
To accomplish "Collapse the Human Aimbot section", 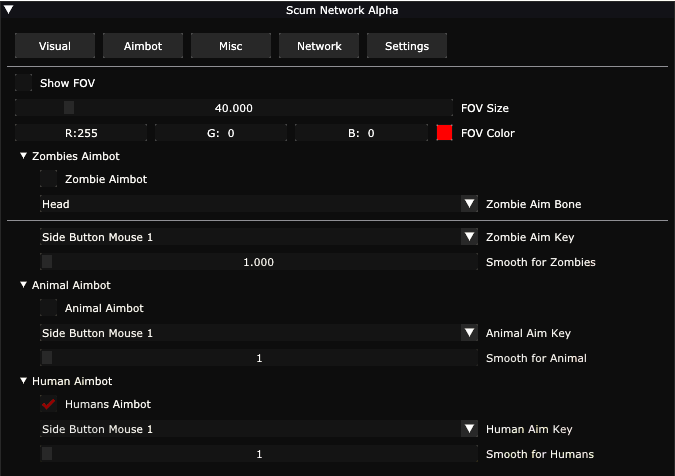I will (x=24, y=381).
